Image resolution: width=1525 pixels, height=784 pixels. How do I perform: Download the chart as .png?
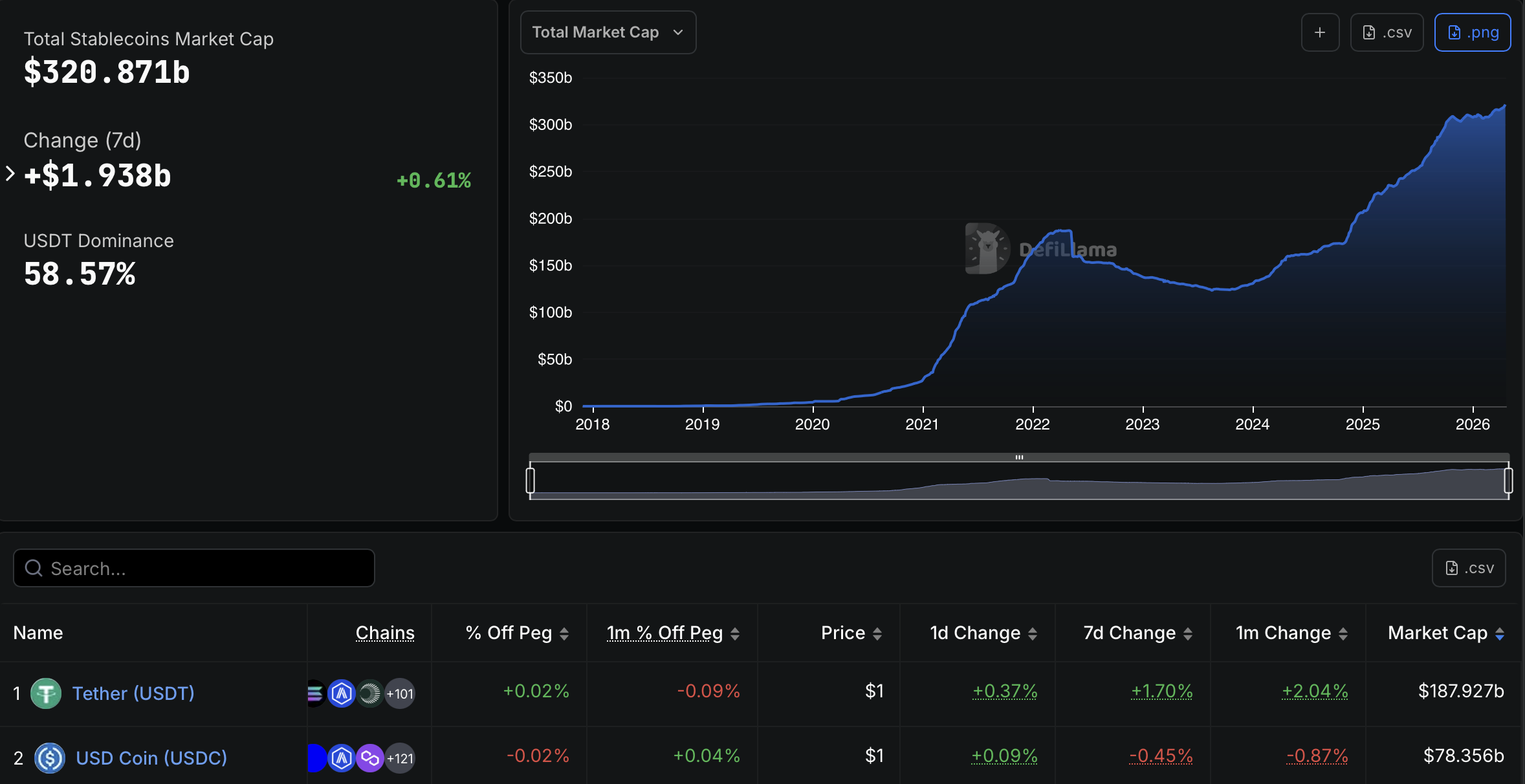coord(1473,32)
